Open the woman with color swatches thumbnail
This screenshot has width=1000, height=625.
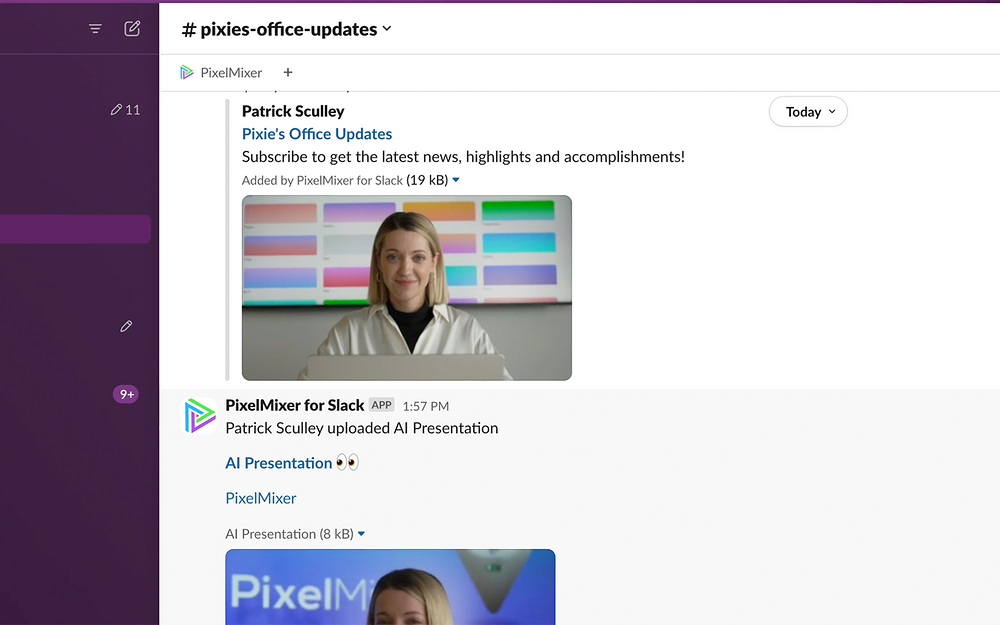[407, 288]
